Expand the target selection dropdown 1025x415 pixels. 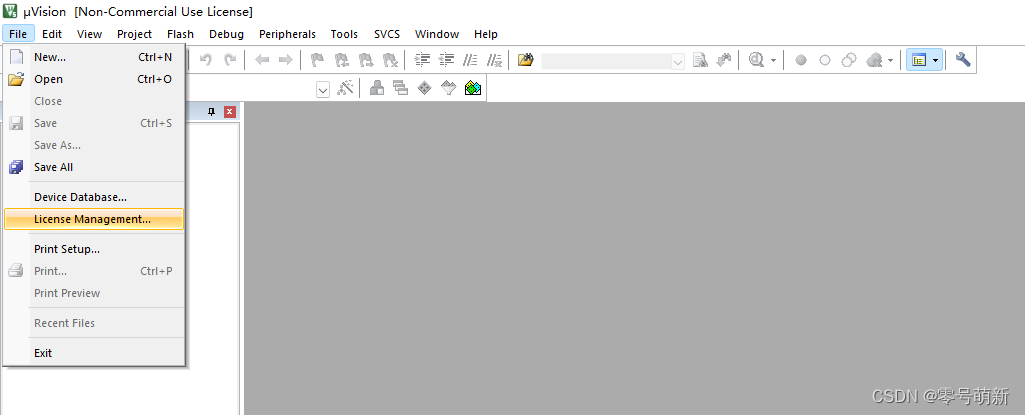[323, 90]
